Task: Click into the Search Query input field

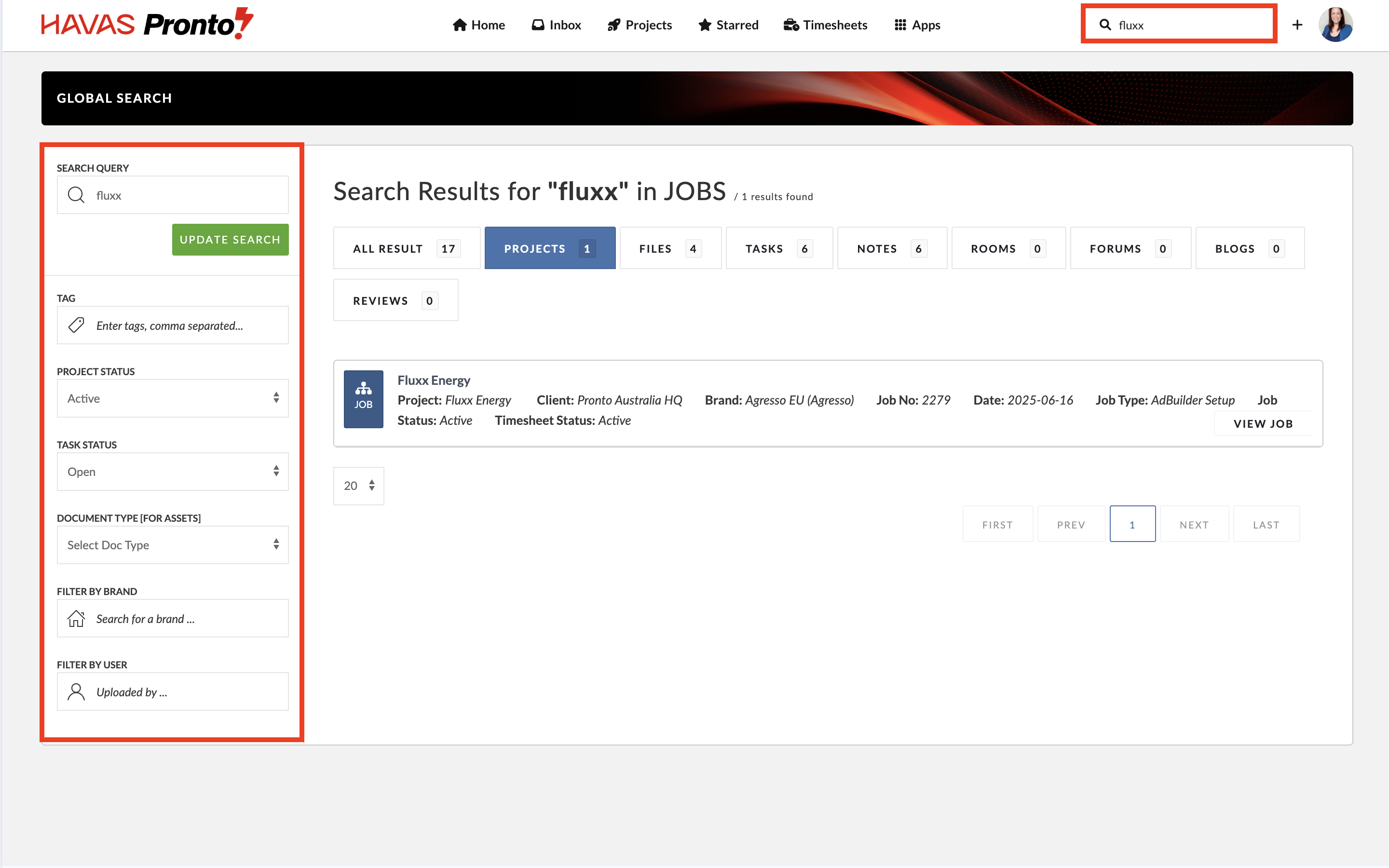Action: pos(184,195)
